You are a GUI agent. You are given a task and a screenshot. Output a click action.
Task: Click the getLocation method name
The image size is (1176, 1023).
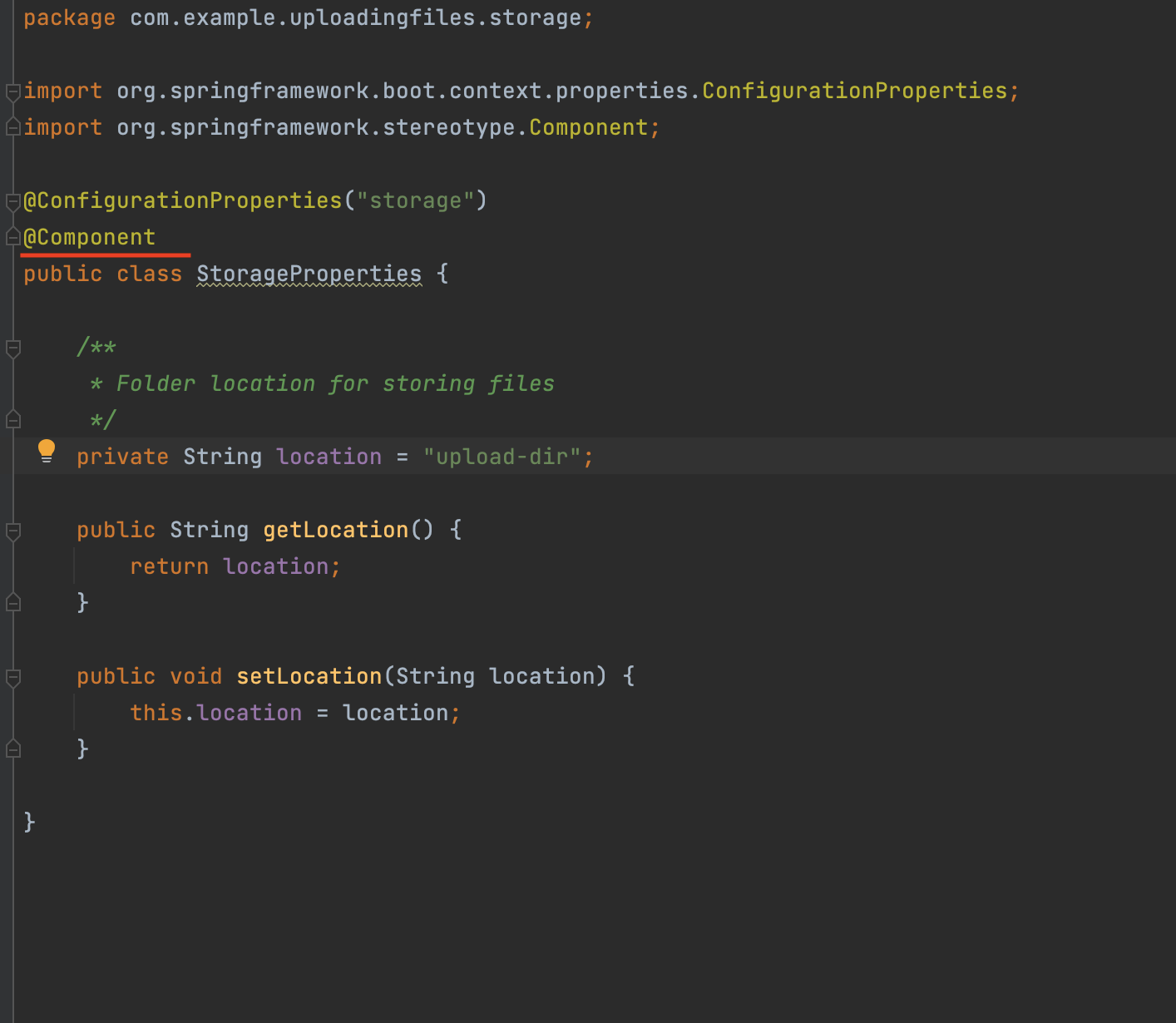336,530
